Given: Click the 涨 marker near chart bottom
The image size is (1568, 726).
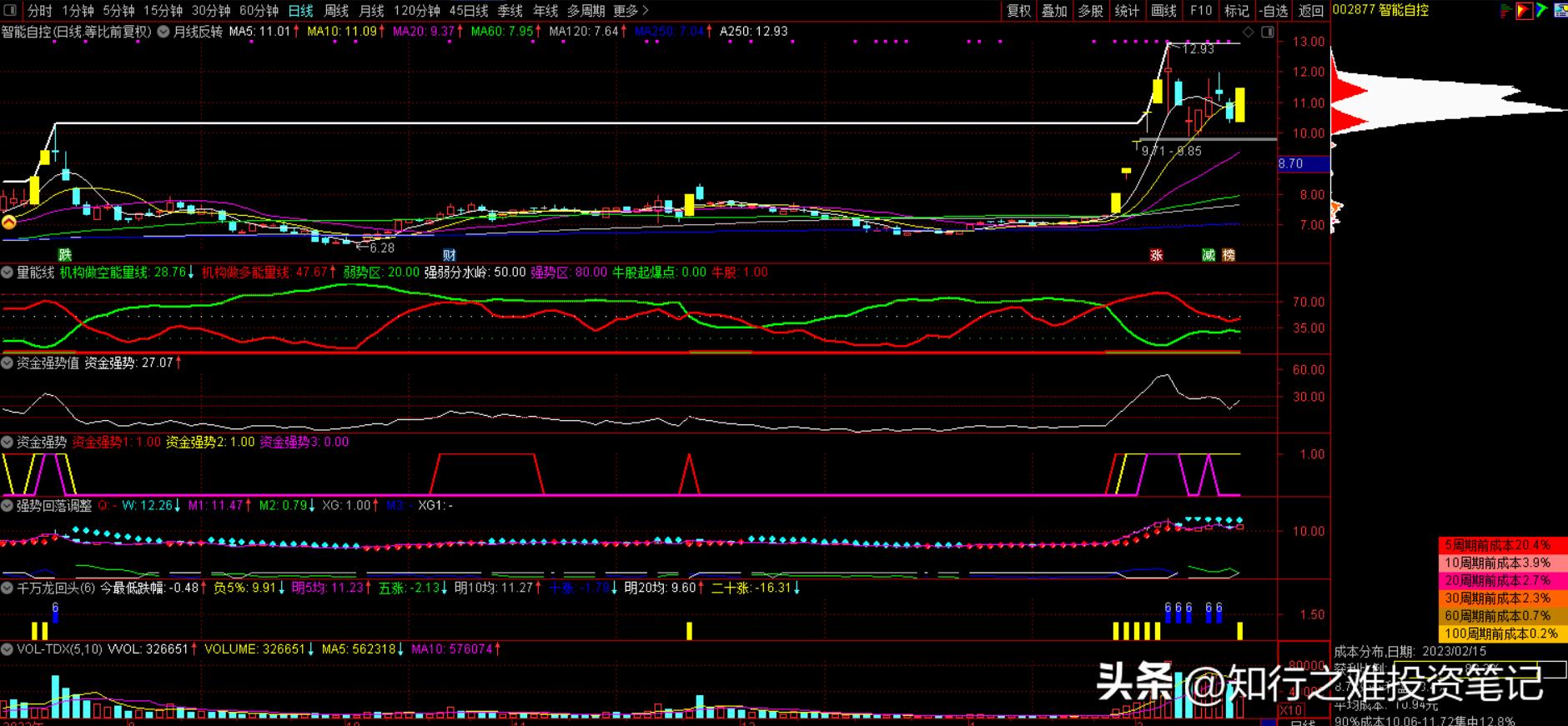Looking at the screenshot, I should click(x=1156, y=255).
